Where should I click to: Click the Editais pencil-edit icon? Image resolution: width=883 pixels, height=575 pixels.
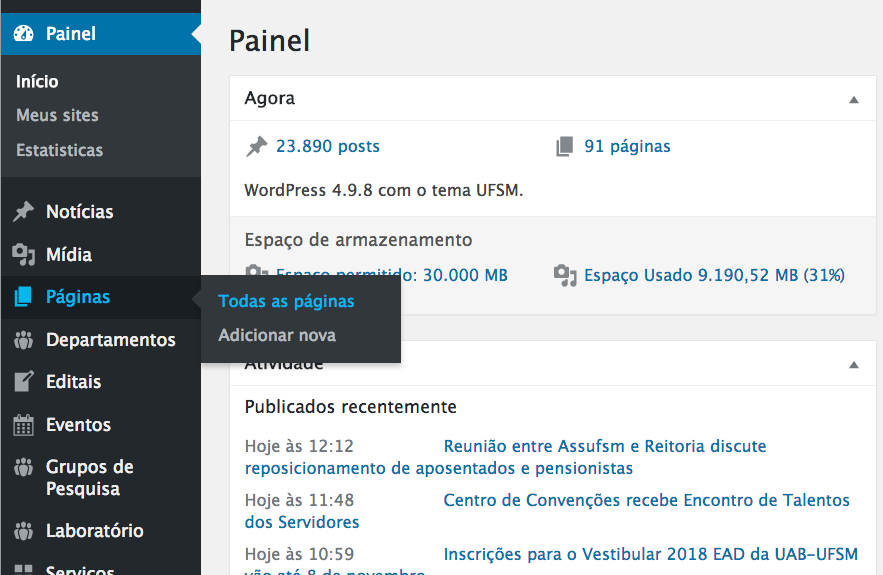[23, 382]
